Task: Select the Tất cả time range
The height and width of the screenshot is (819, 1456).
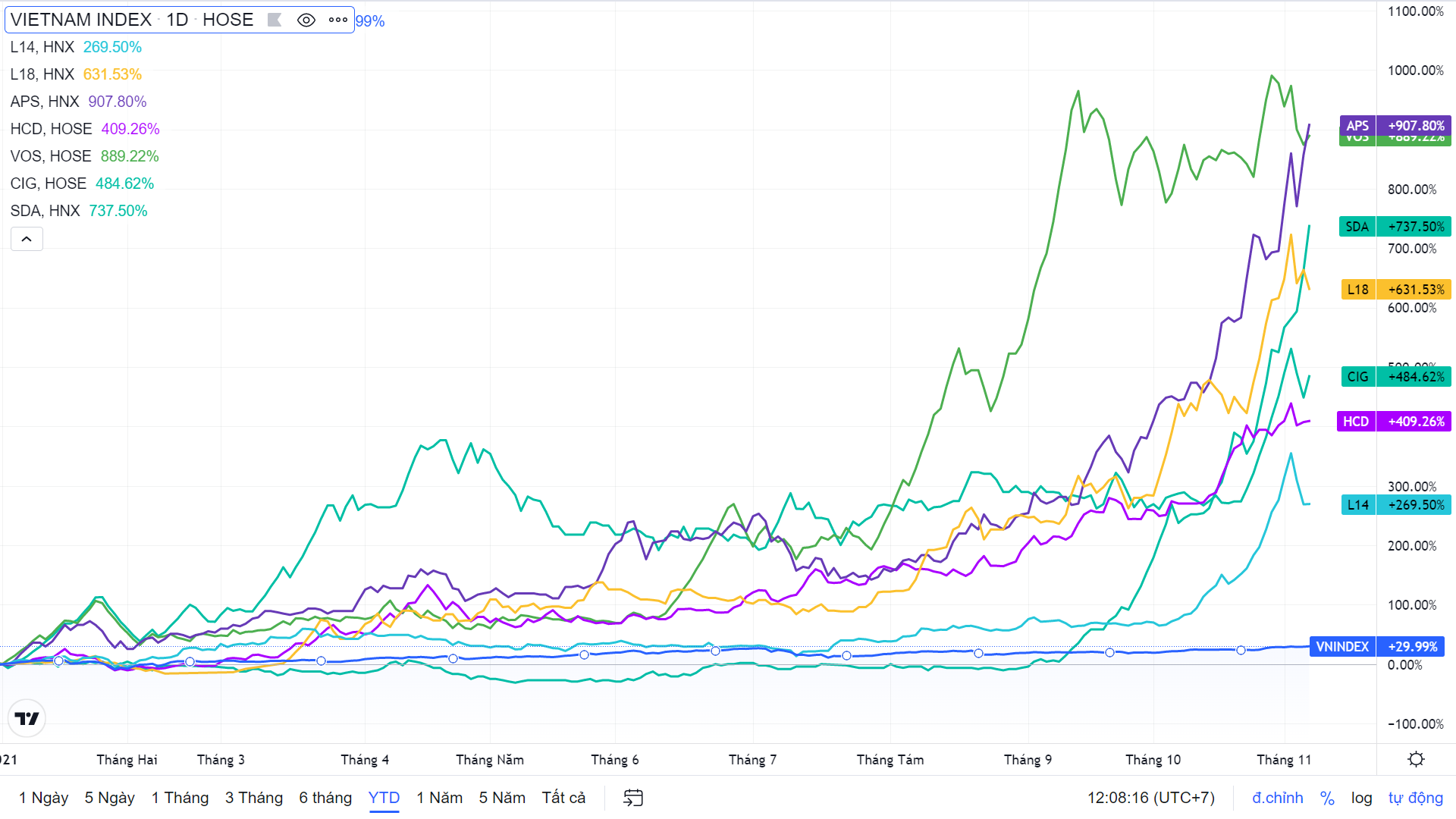Action: [x=563, y=798]
